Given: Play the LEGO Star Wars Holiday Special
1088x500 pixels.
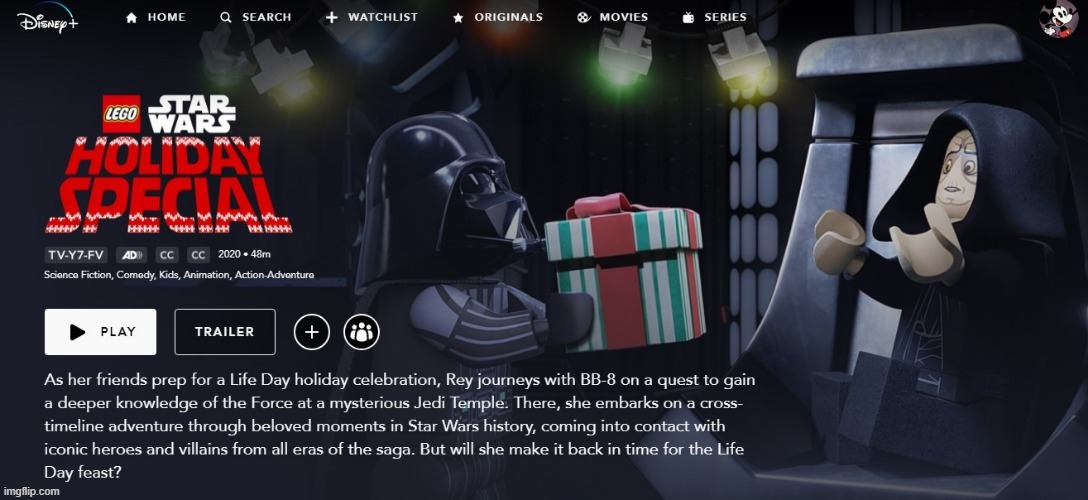Looking at the screenshot, I should point(101,332).
